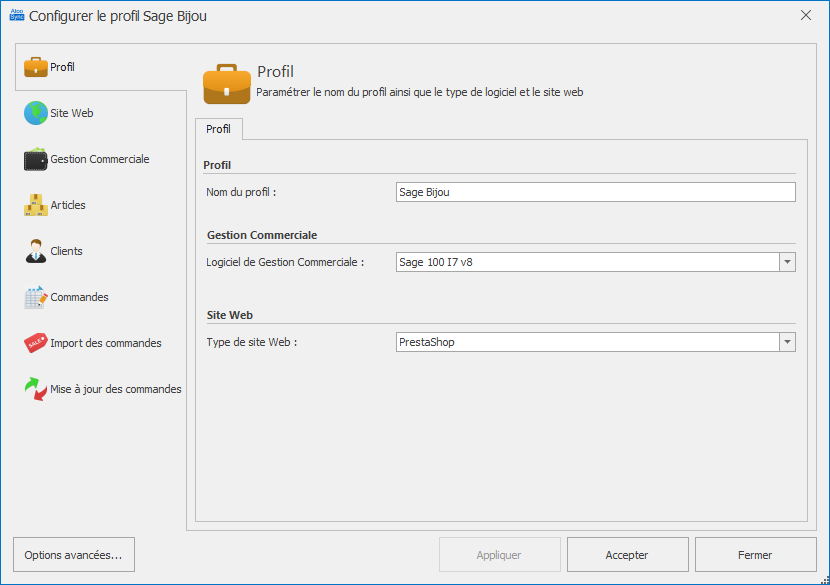This screenshot has width=830, height=585.
Task: Focus the Nom du profil text field
Action: [x=596, y=192]
